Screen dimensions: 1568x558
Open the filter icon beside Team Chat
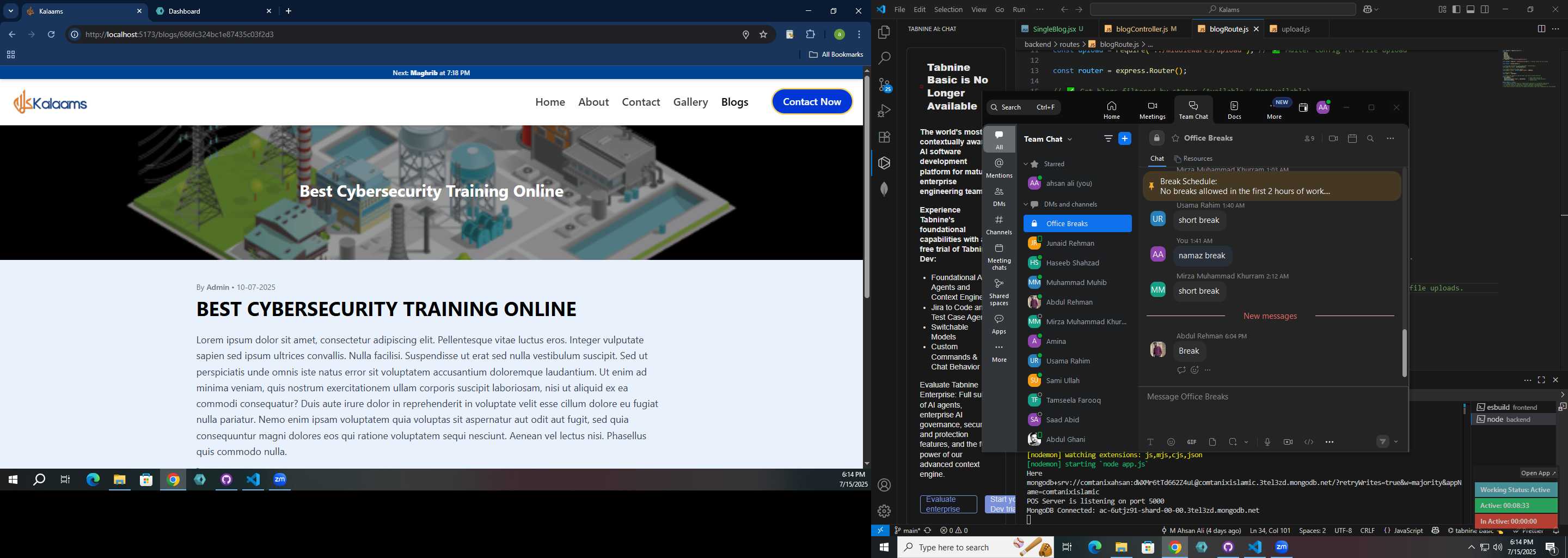[1108, 139]
